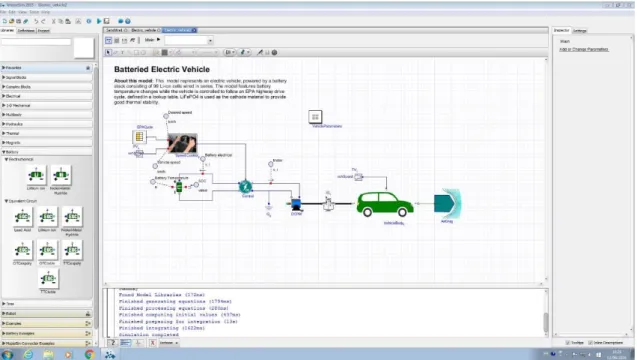The width and height of the screenshot is (637, 360).
Task: Click the green vehicle body component
Action: tap(385, 204)
